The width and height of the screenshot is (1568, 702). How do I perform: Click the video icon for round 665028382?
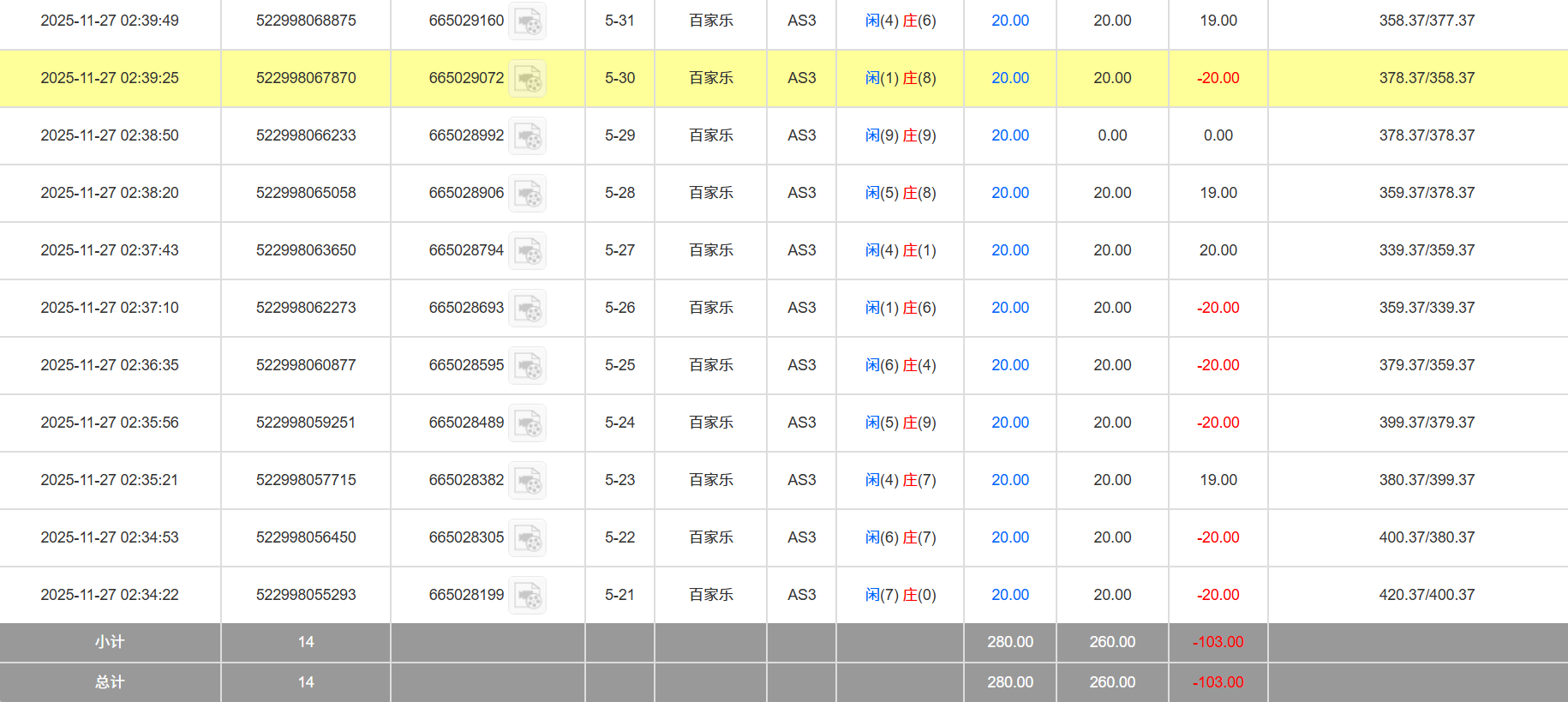(527, 481)
